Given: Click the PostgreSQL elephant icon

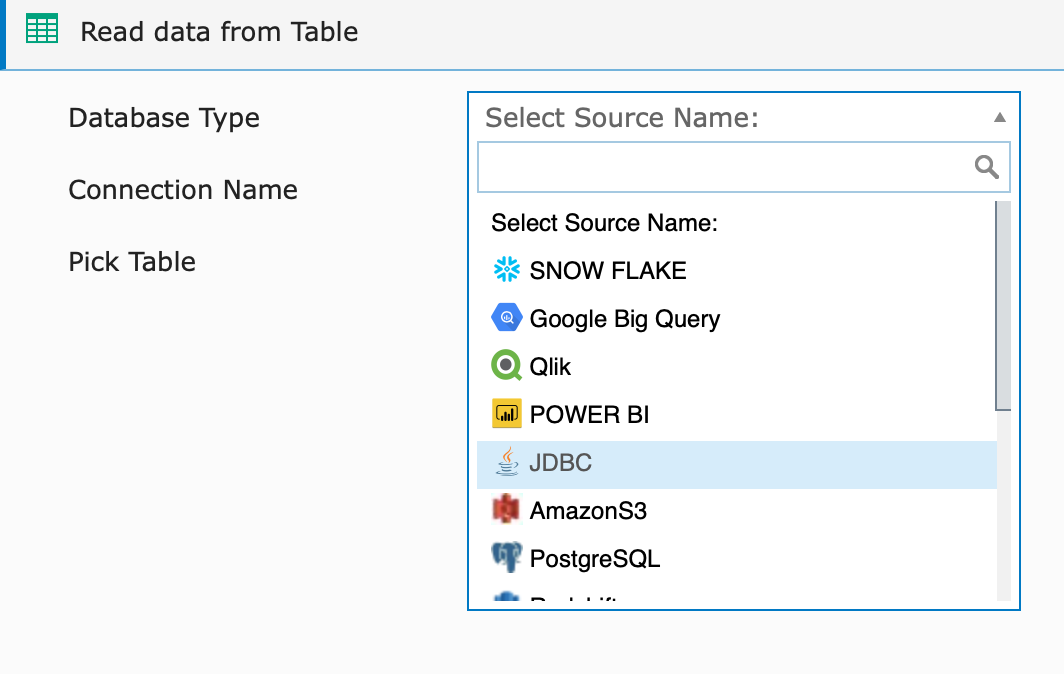Looking at the screenshot, I should (506, 557).
